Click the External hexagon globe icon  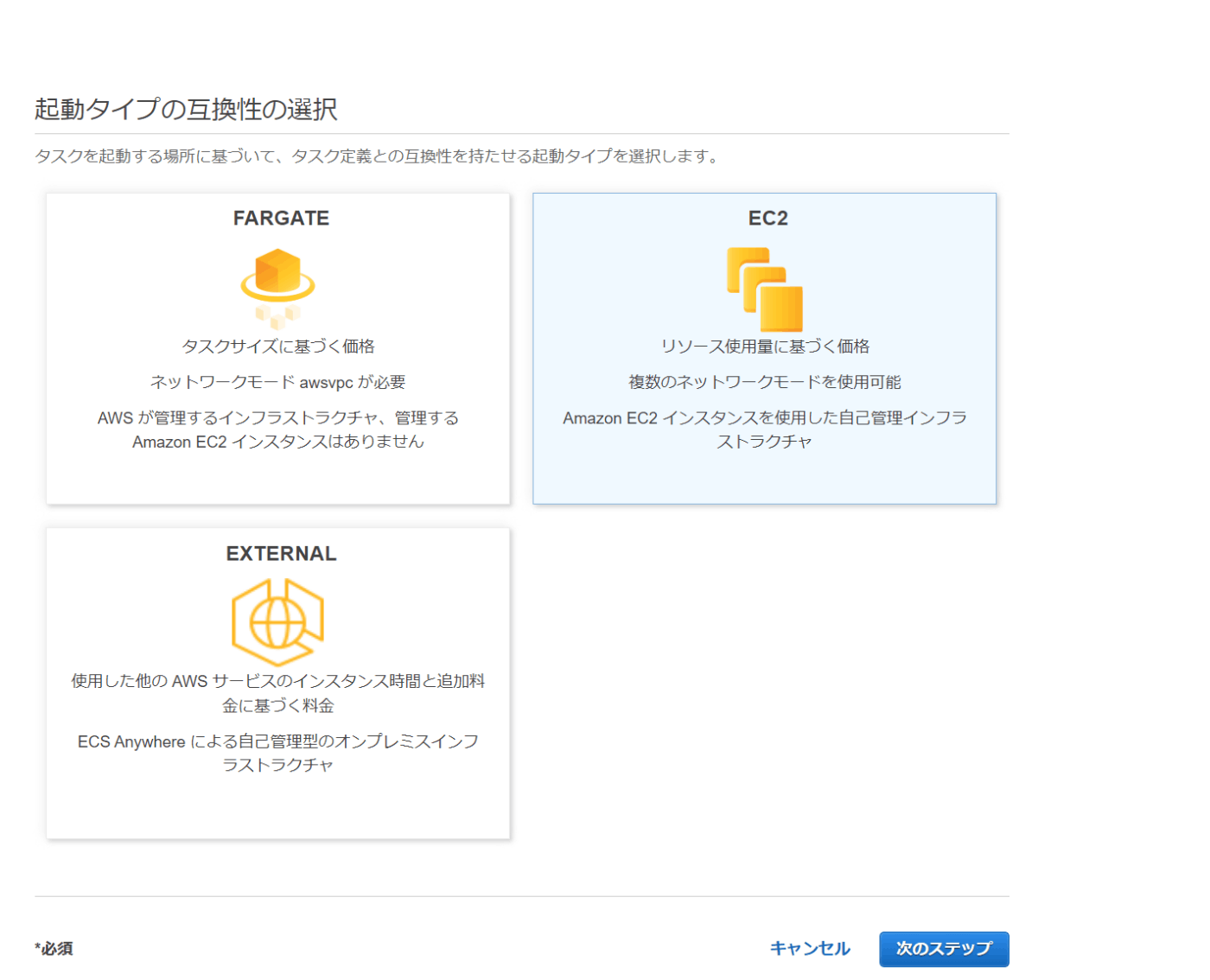click(x=277, y=622)
